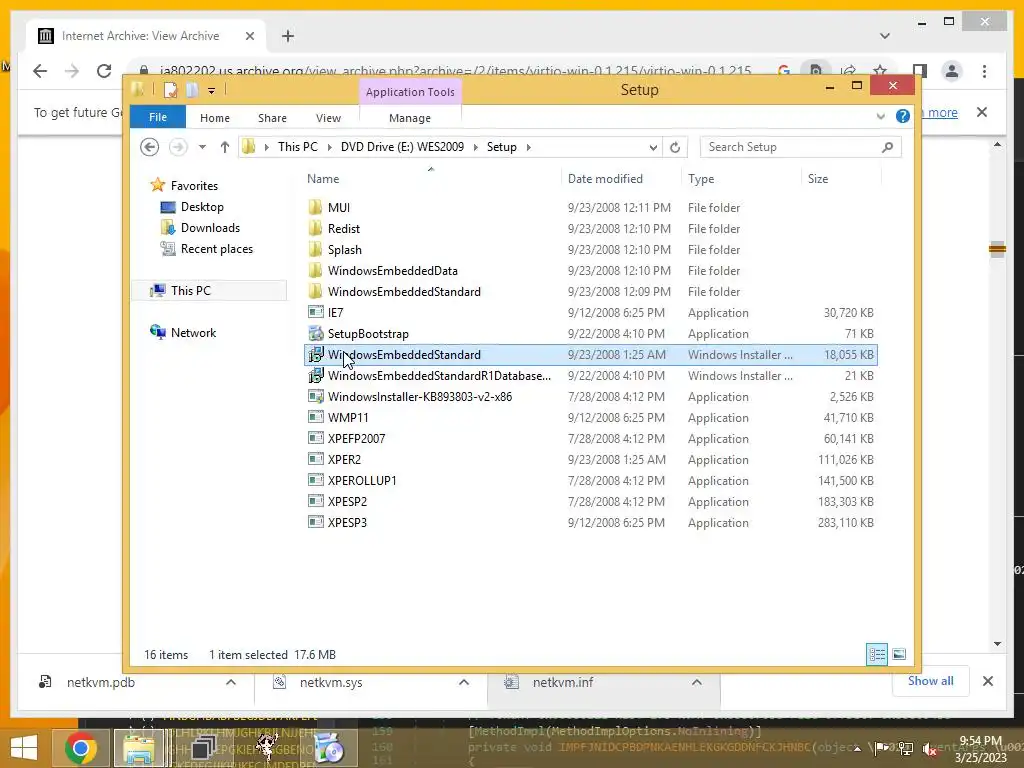Select WindowsInstaller-KB893803-v2-x86 icon
The height and width of the screenshot is (768, 1024).
click(315, 396)
